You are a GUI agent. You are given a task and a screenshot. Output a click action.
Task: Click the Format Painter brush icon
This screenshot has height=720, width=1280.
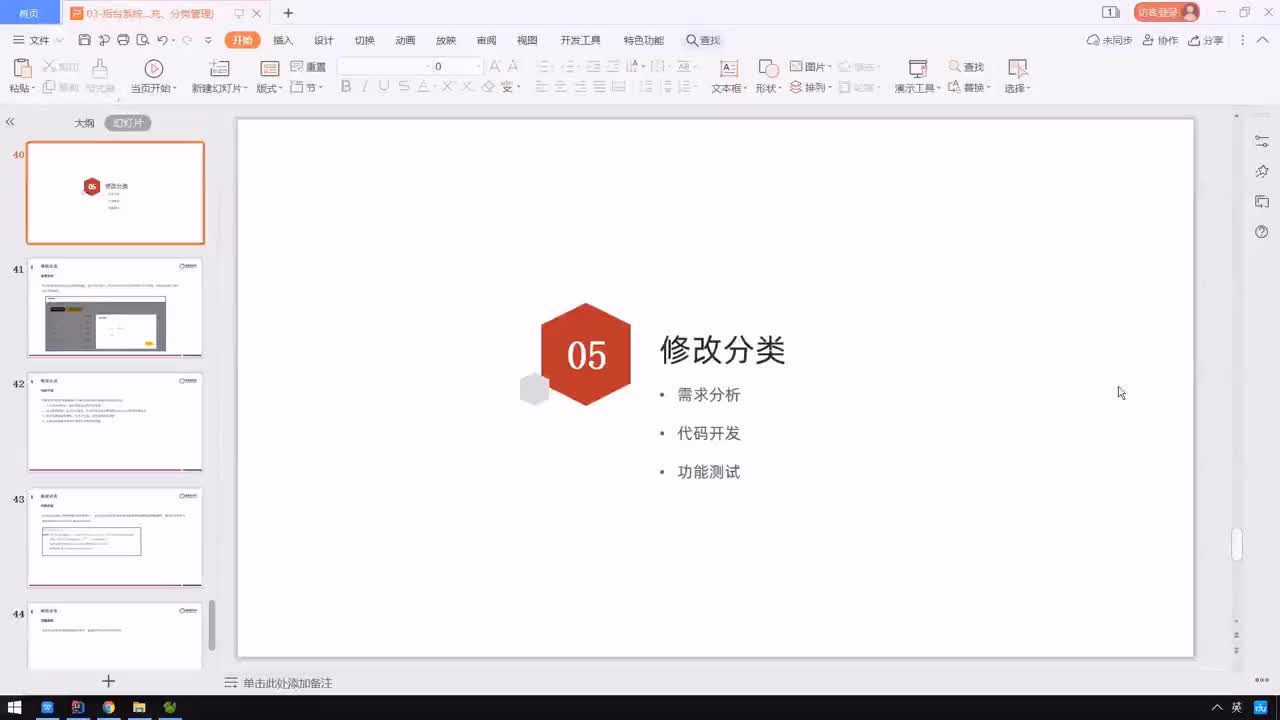click(x=99, y=68)
